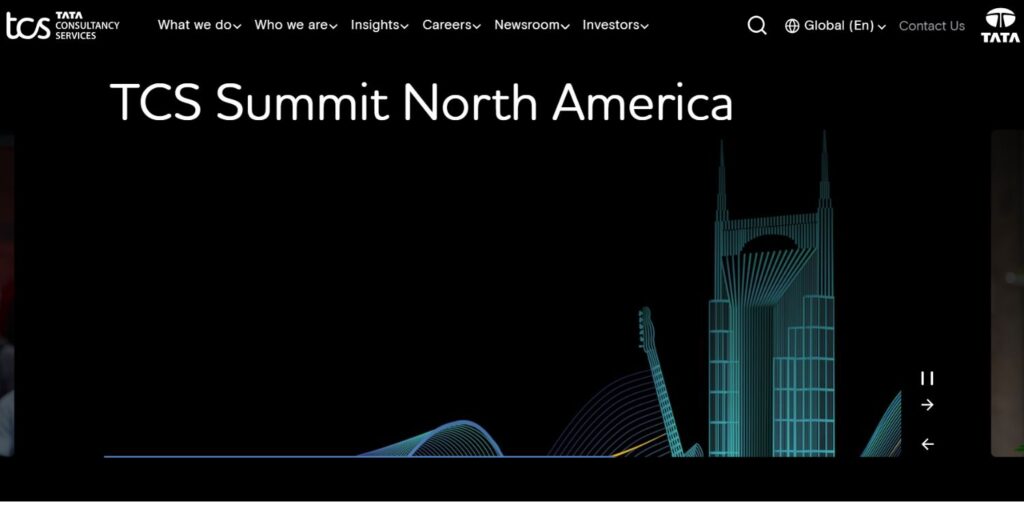Open the search magnifier icon
The image size is (1024, 524).
757,26
